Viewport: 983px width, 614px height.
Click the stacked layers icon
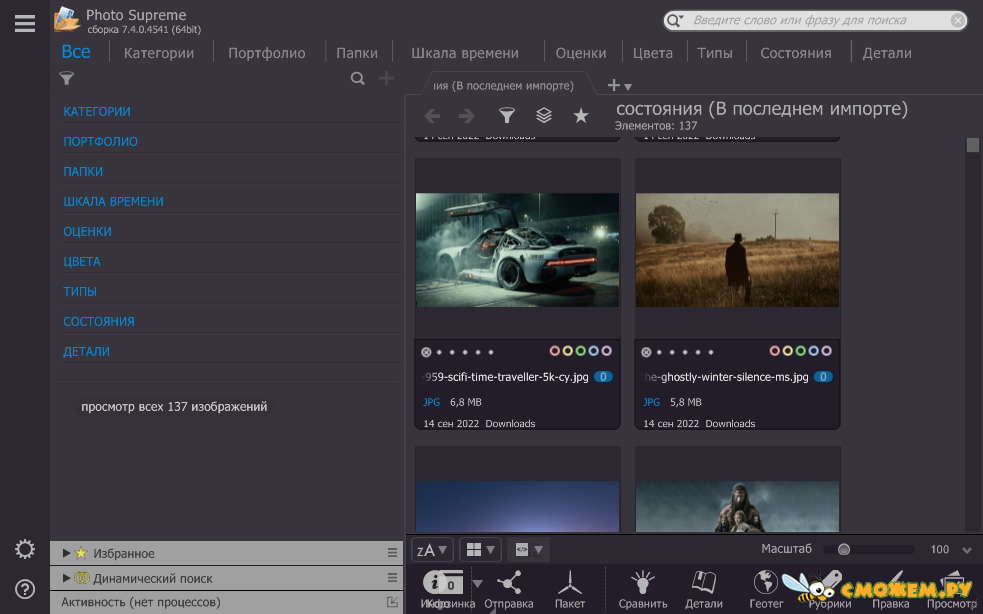click(544, 115)
